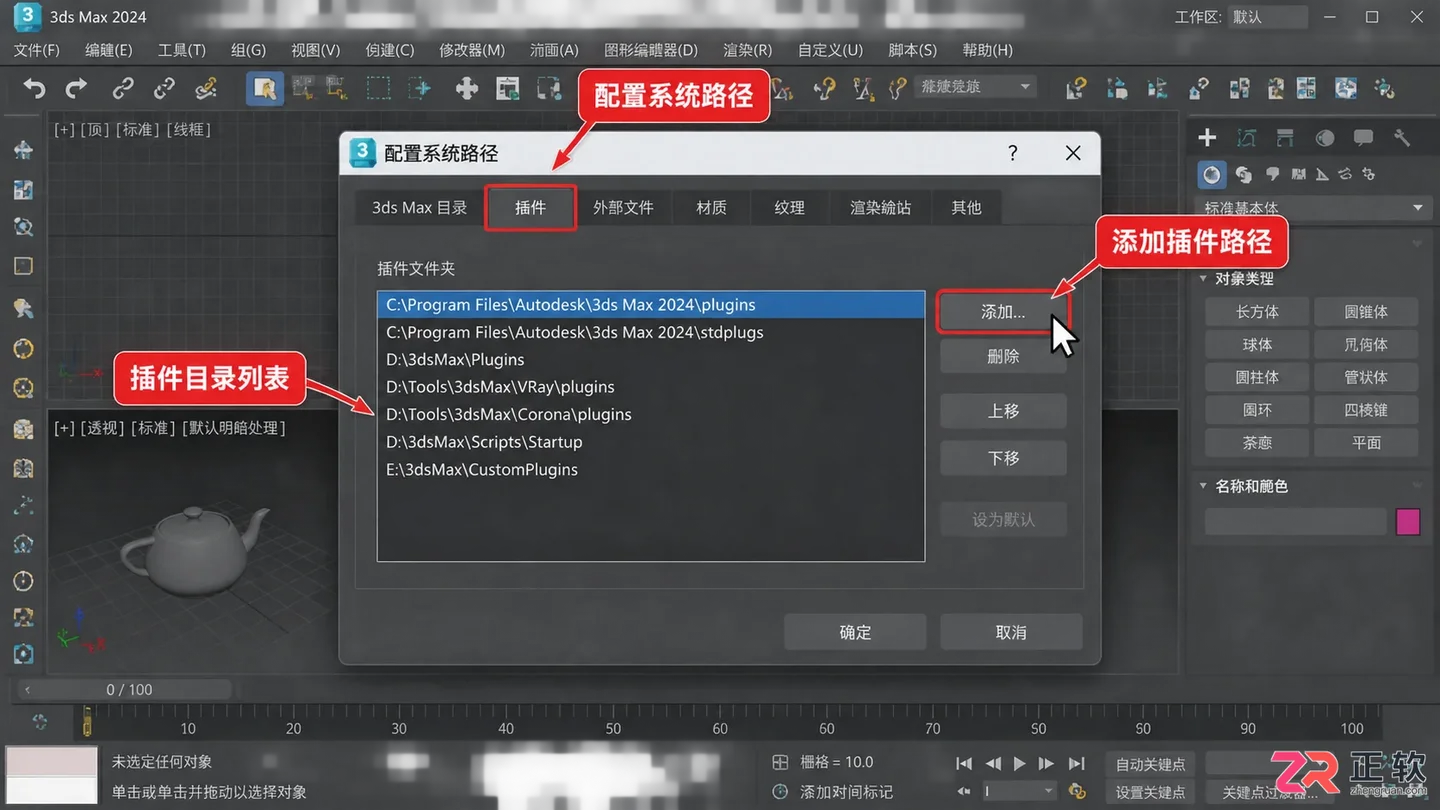Screen dimensions: 1440x810
Task: Open the Create plus tab in command panel
Action: 1207,138
